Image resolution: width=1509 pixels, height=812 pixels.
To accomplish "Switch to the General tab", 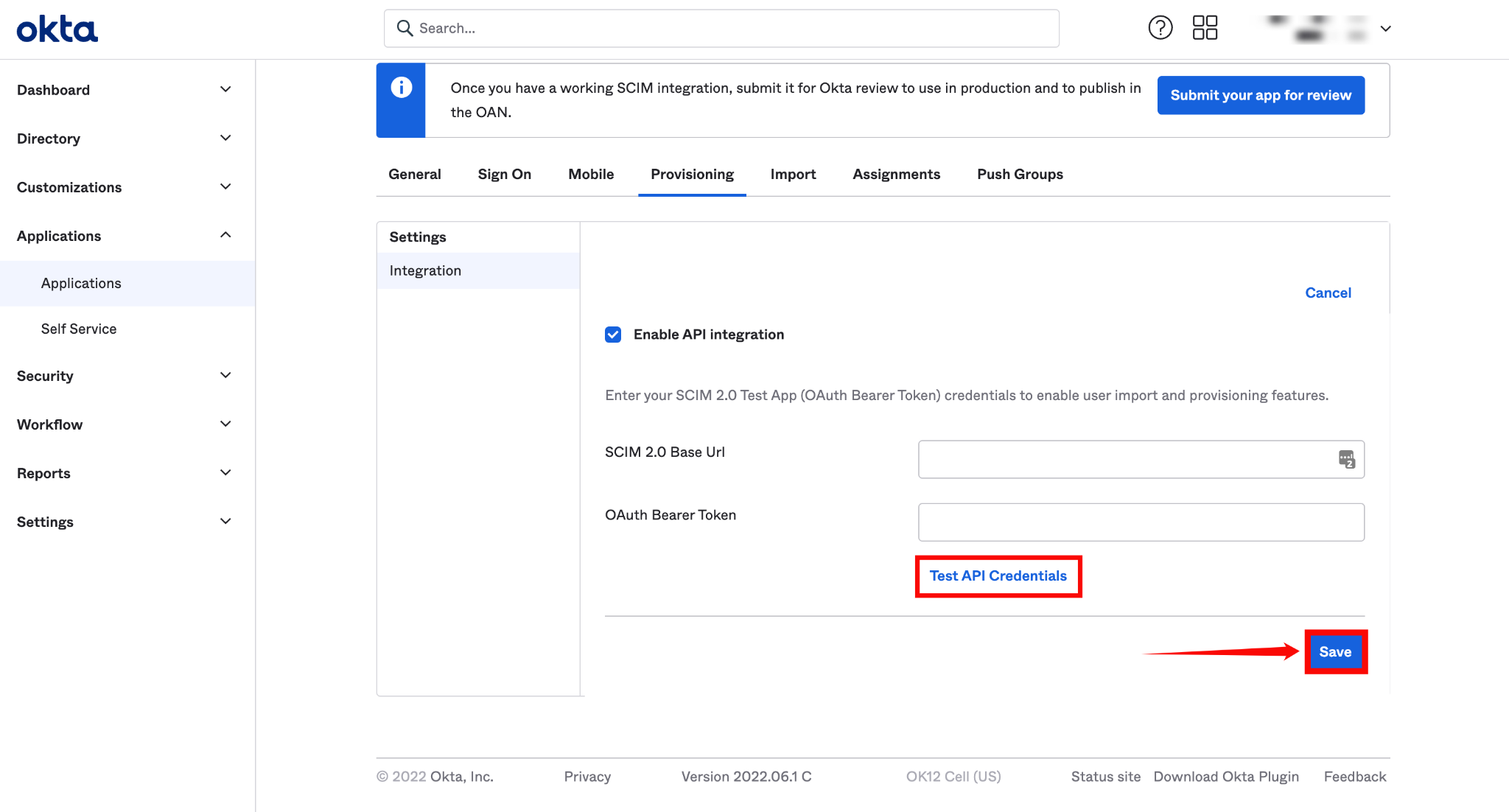I will pos(415,175).
